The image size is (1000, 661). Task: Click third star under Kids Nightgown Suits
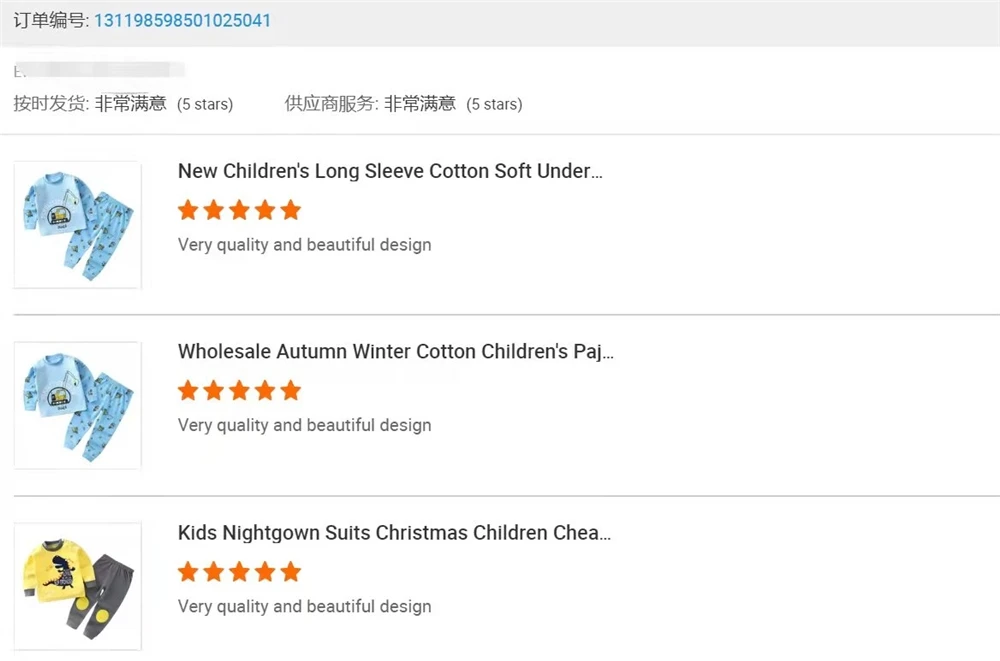[239, 572]
